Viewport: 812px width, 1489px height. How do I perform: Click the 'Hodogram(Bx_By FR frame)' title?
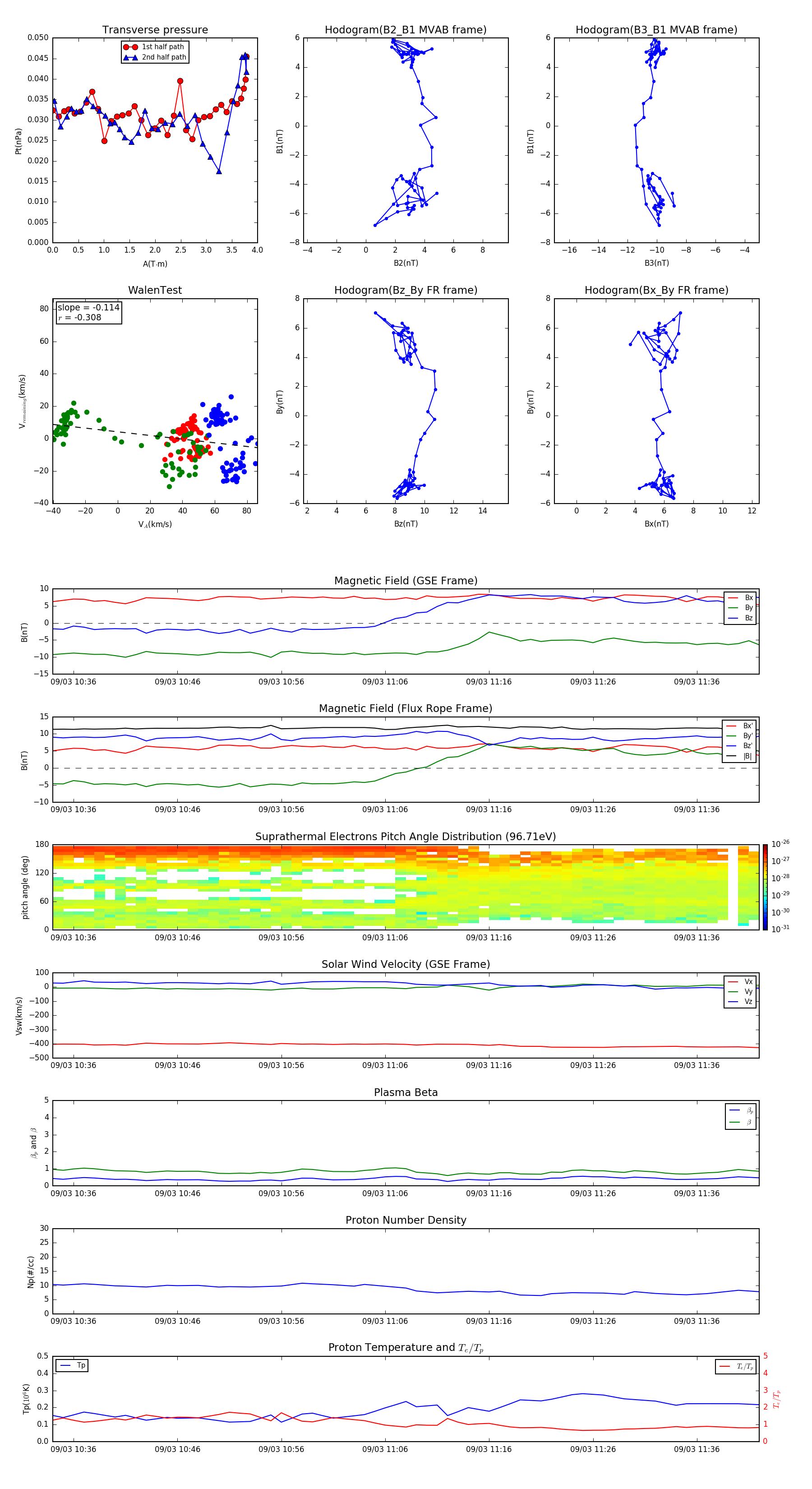coord(656,290)
